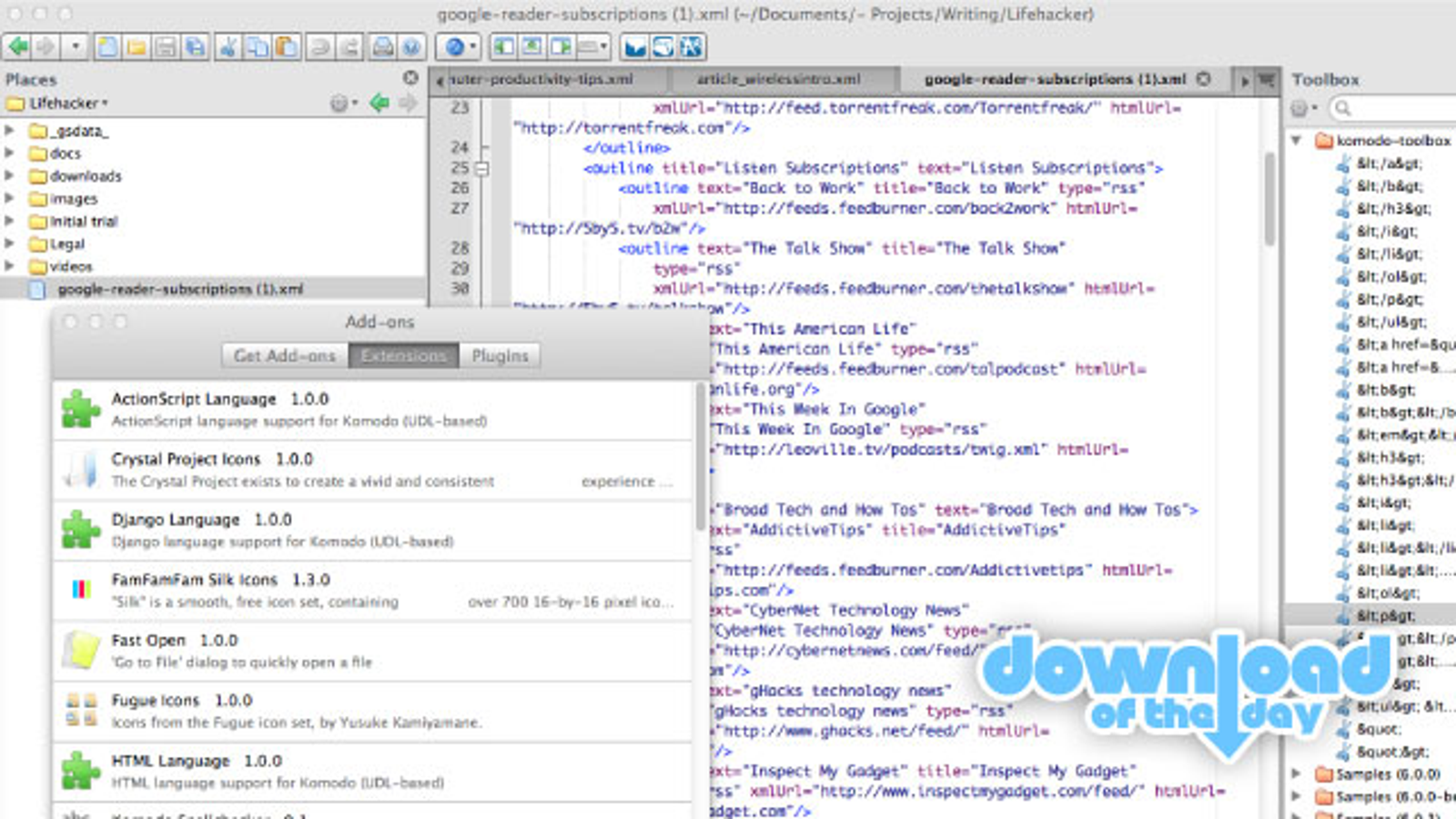Select the Django Language extension
This screenshot has width=1456, height=819.
(373, 531)
